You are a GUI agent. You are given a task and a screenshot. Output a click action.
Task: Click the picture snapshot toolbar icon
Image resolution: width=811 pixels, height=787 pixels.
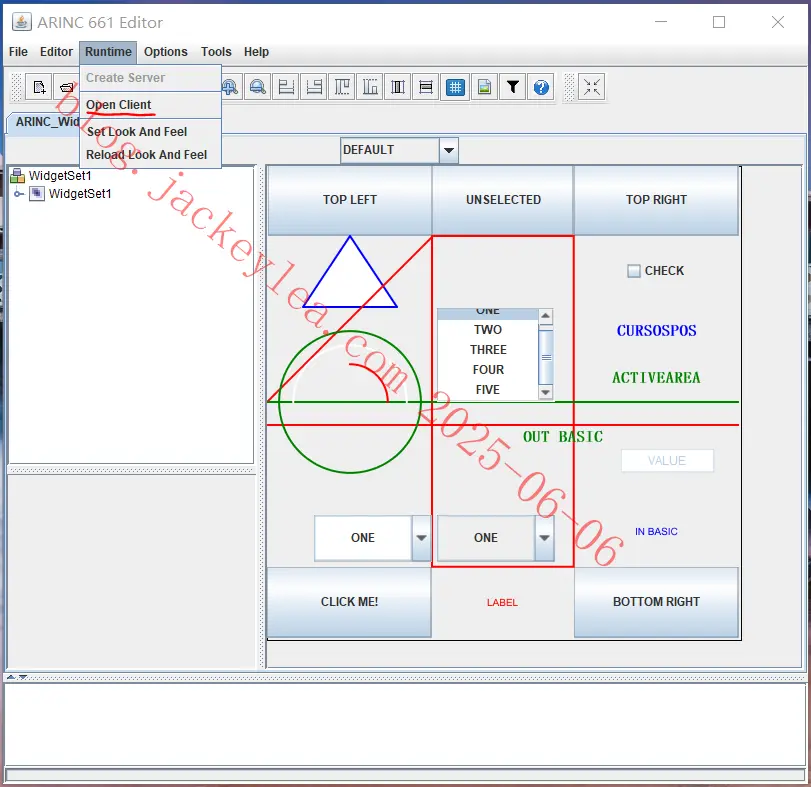tap(484, 87)
